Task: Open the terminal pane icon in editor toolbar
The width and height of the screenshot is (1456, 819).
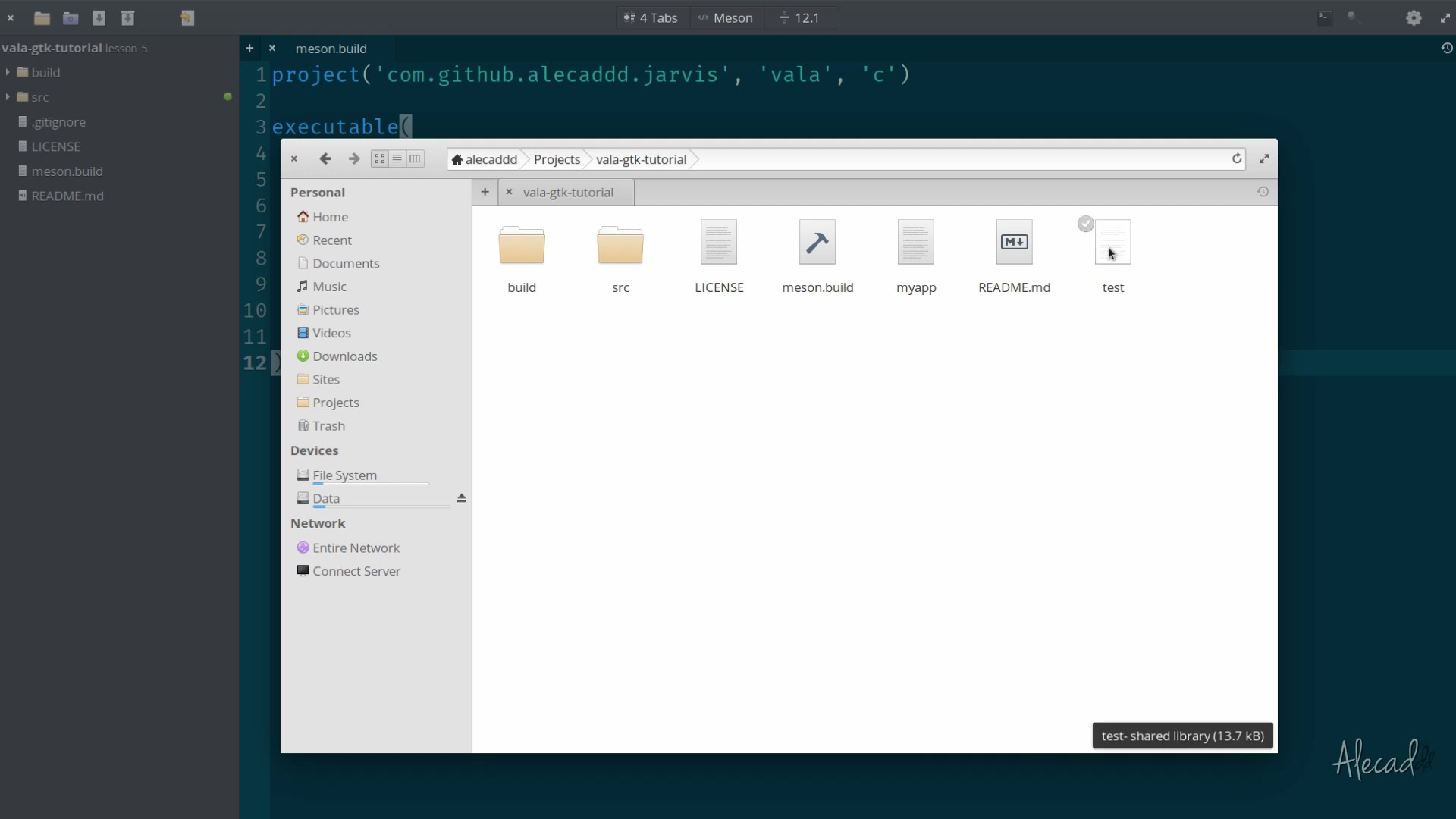Action: (1325, 17)
